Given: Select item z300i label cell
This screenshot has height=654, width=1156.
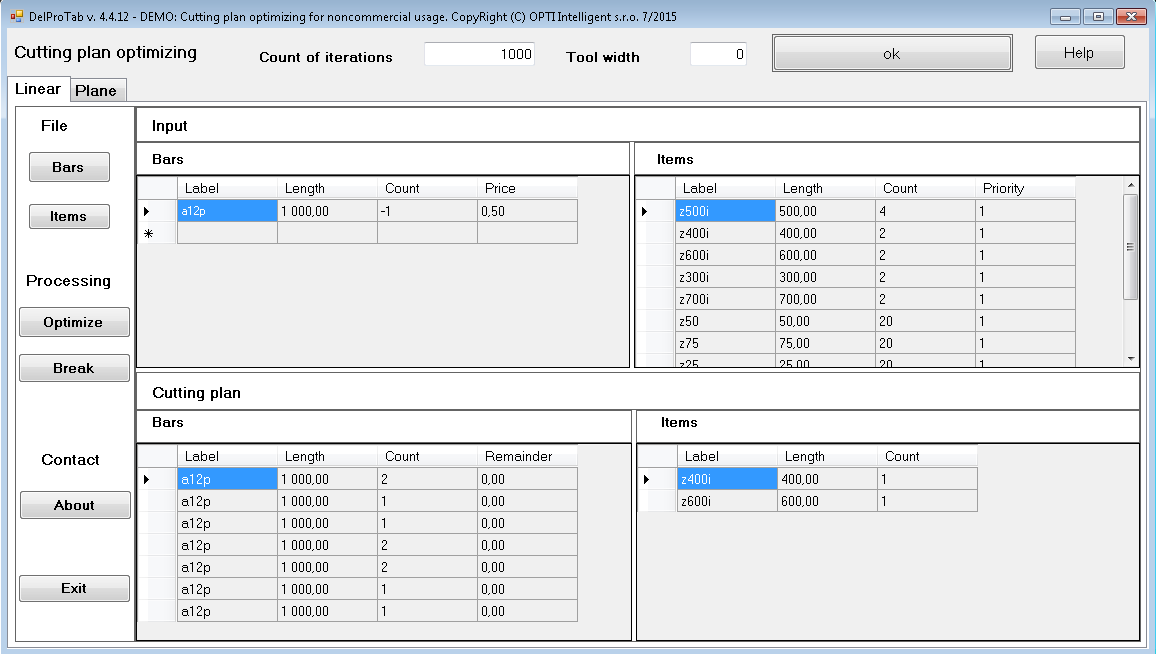Looking at the screenshot, I should click(x=725, y=277).
